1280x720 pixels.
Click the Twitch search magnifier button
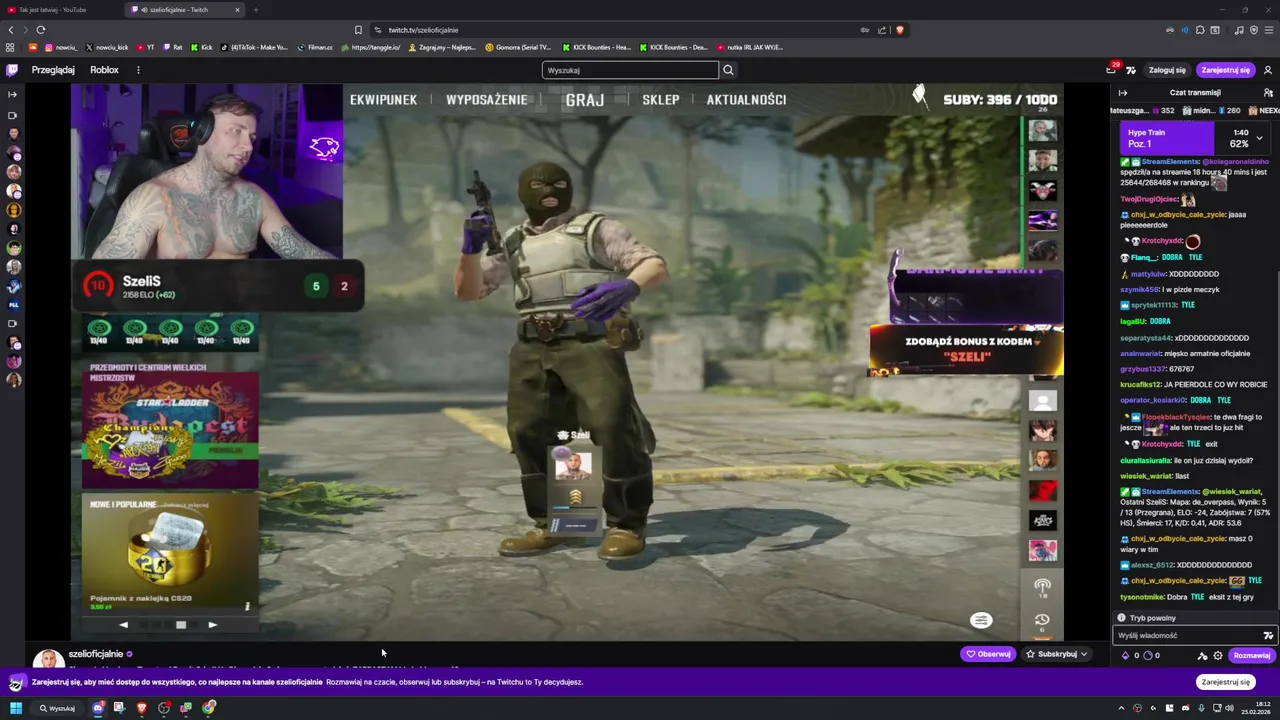pyautogui.click(x=728, y=70)
